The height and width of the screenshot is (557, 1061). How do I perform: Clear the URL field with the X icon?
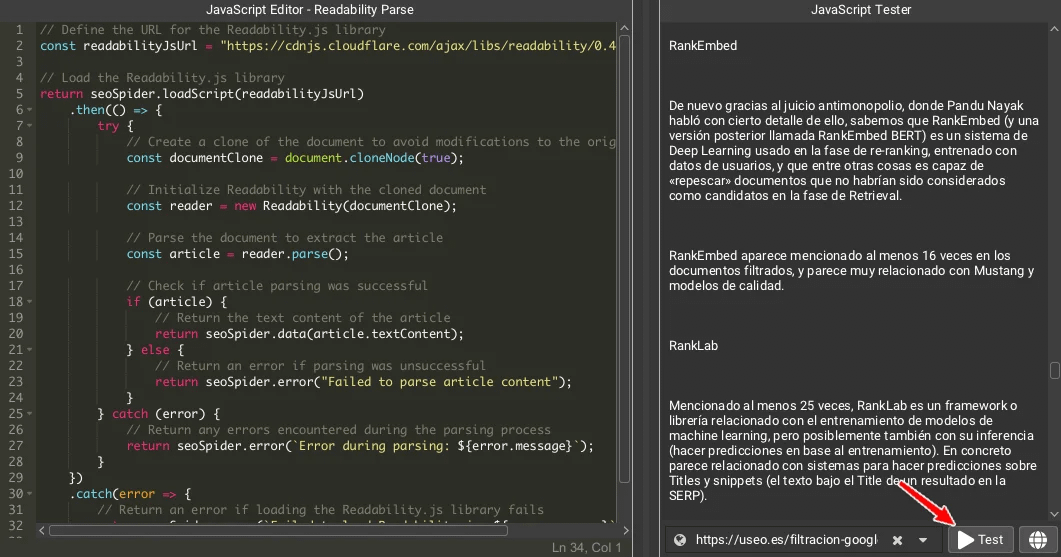click(897, 540)
